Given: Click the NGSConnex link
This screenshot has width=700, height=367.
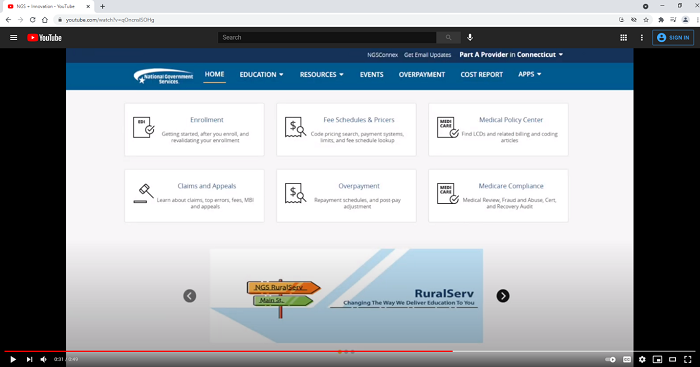Looking at the screenshot, I should [383, 54].
